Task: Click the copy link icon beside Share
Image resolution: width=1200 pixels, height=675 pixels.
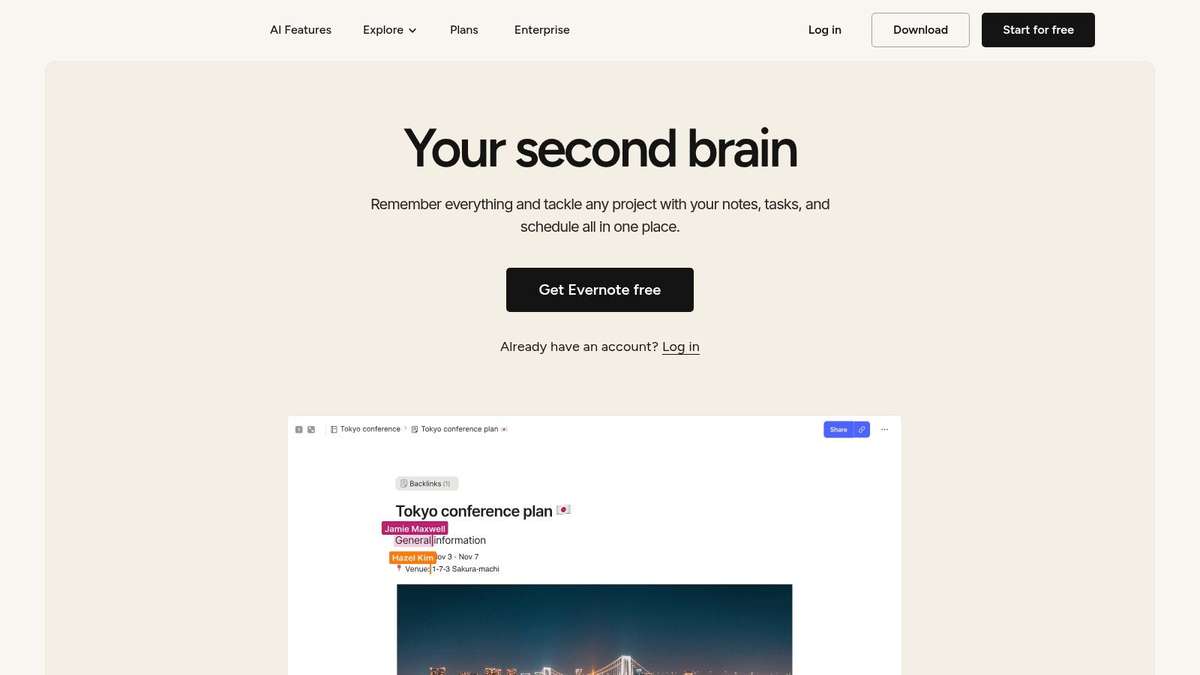Action: pos(862,429)
